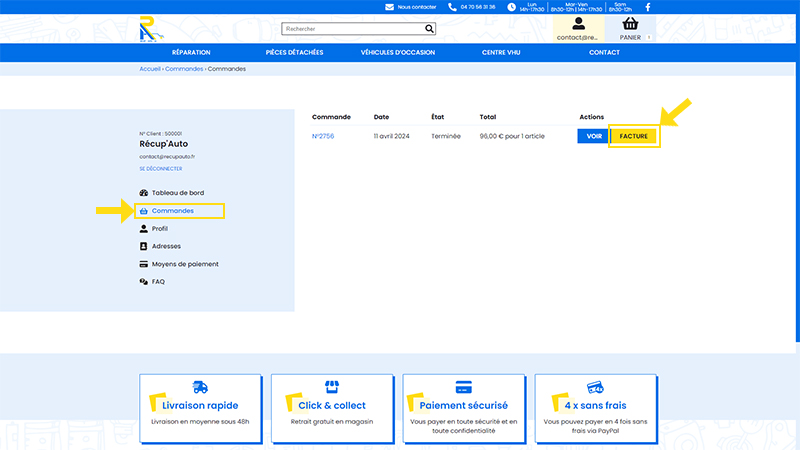Click the Click & collect card title
This screenshot has height=450, width=800.
coord(332,406)
